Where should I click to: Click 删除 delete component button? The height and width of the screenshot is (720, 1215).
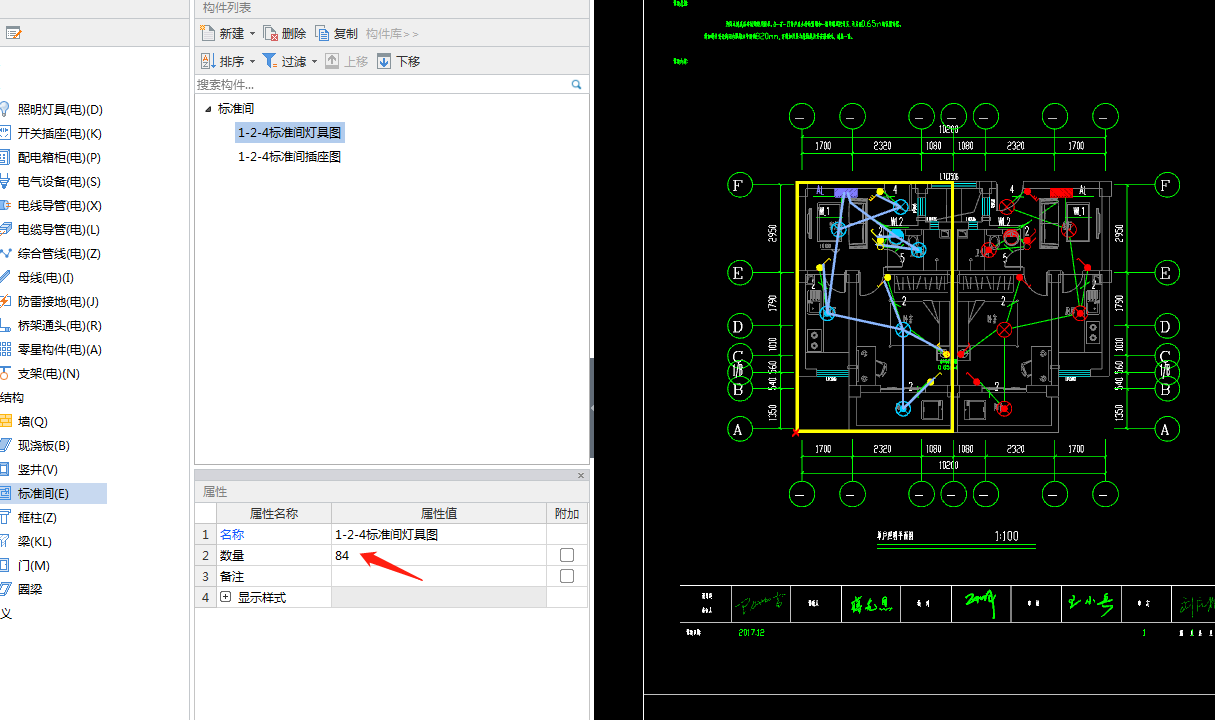click(x=285, y=33)
